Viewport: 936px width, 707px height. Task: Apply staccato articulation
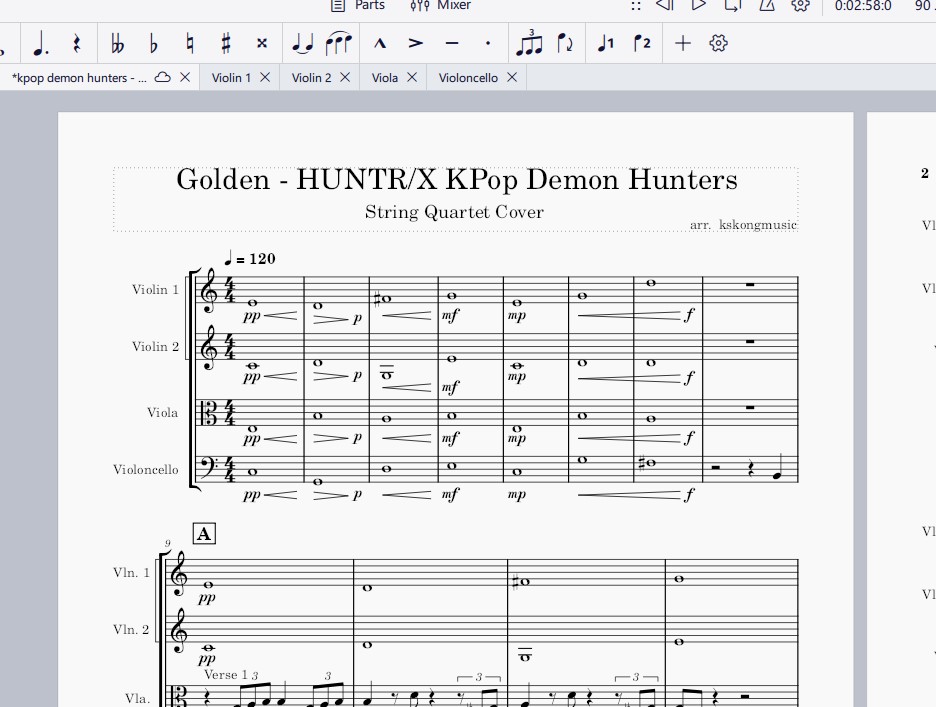(x=488, y=43)
